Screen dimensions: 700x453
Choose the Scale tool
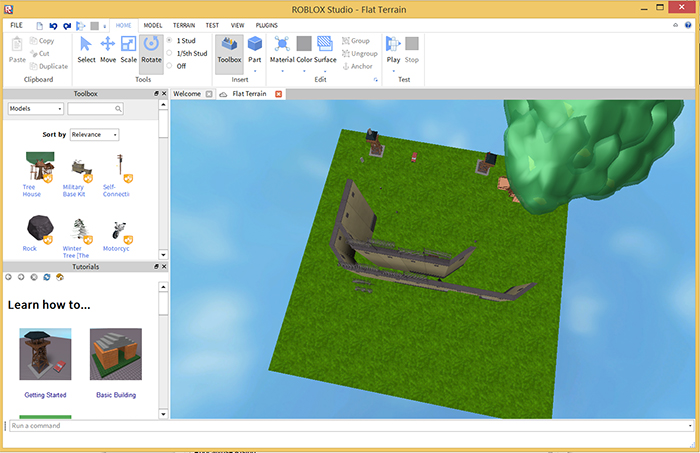(x=129, y=50)
